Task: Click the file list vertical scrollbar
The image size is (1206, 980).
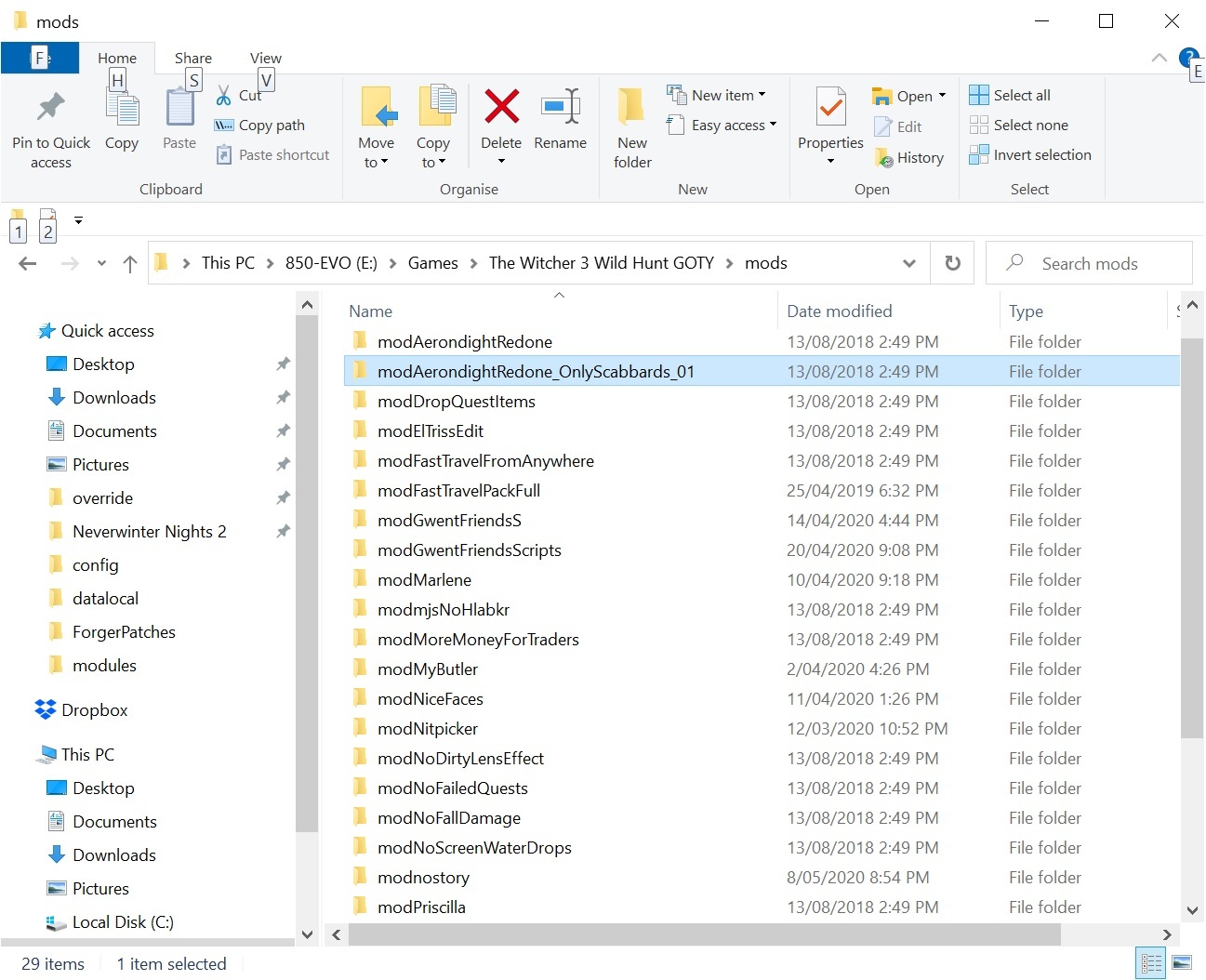Action: click(x=1192, y=537)
